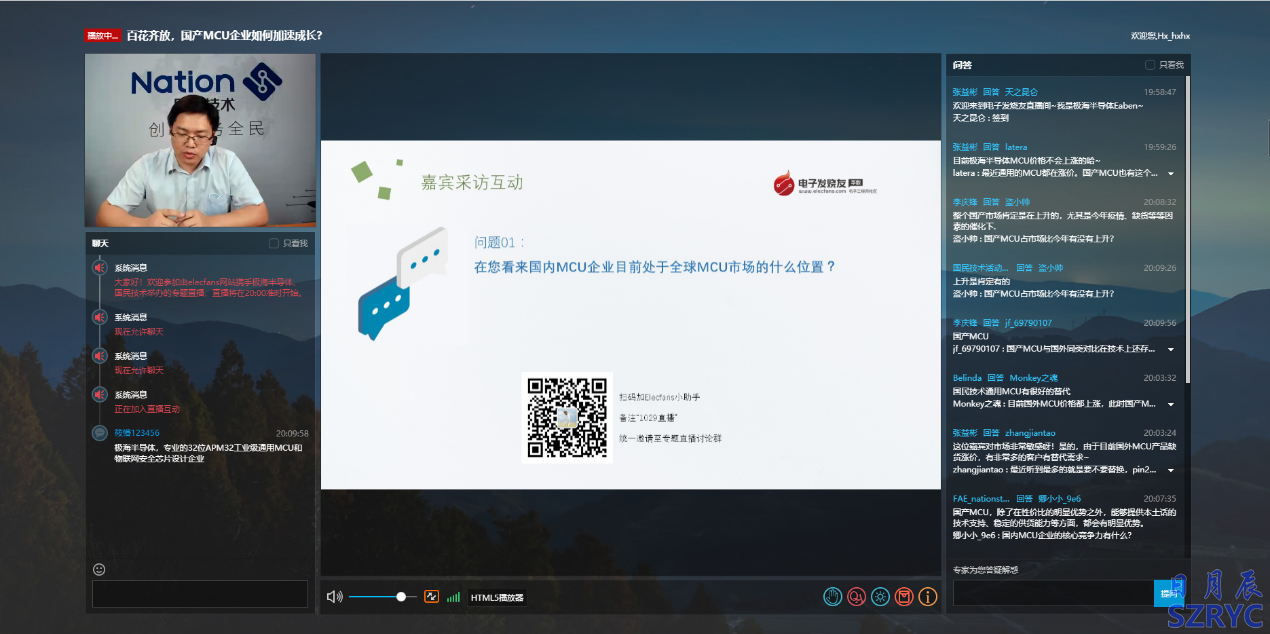Click the orange swap-window icon in player bar
The height and width of the screenshot is (634, 1270).
tap(431, 597)
